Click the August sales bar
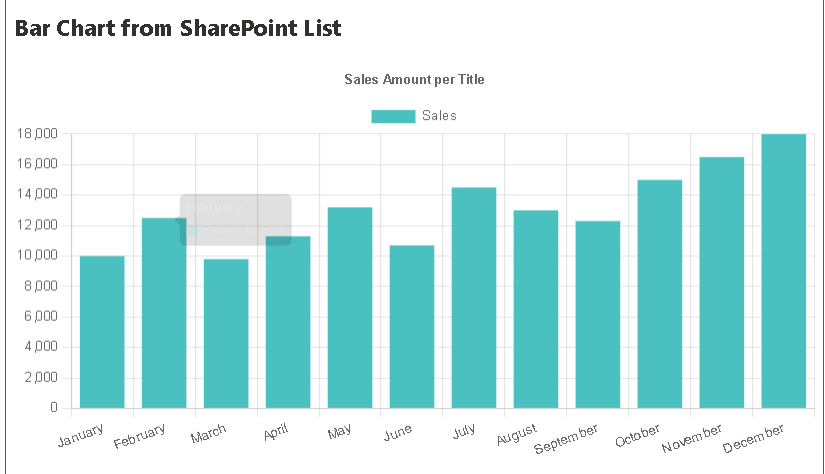Screen dimensions: 825x474 [536, 309]
